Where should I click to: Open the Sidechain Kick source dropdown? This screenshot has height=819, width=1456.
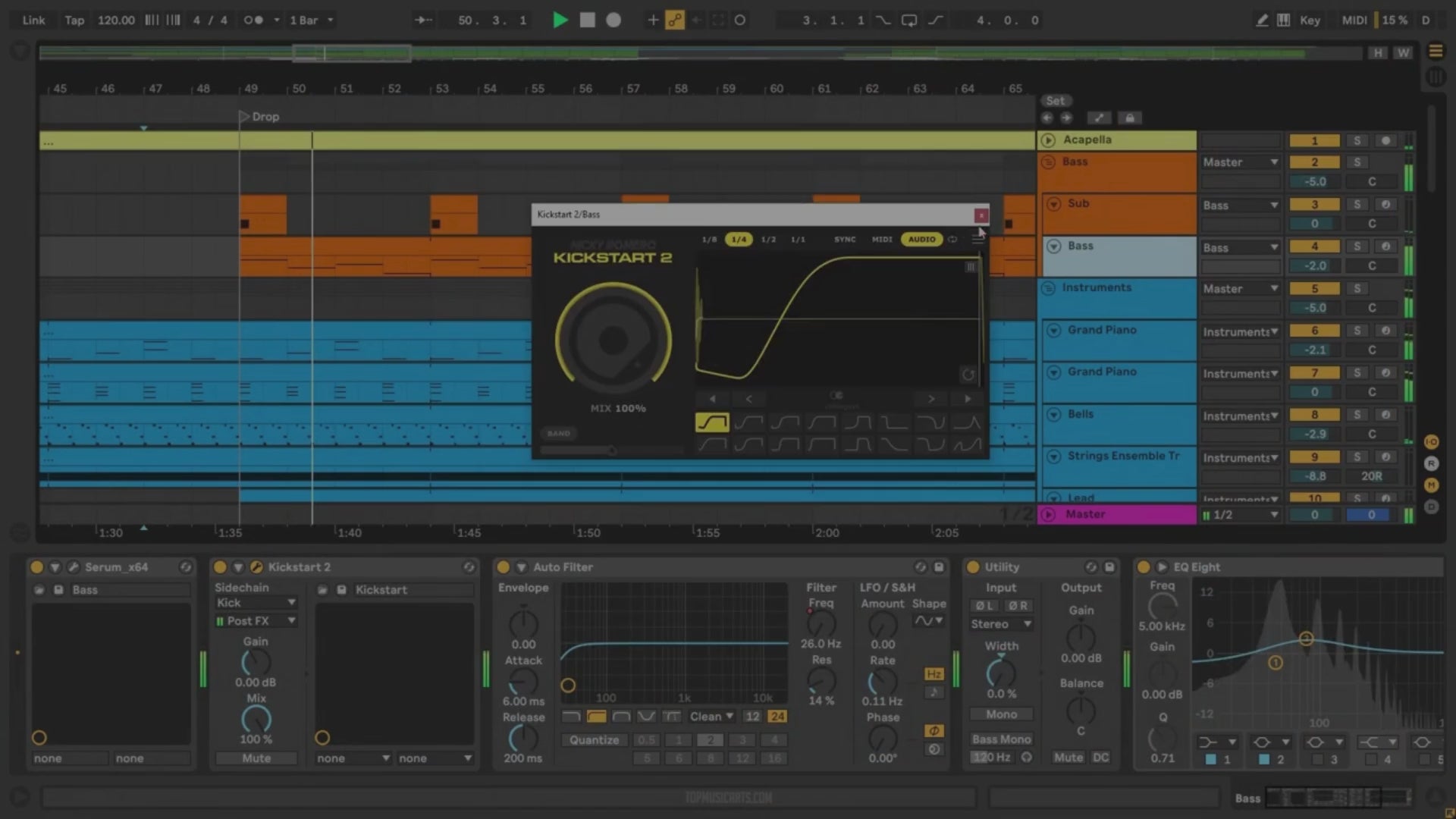point(256,603)
